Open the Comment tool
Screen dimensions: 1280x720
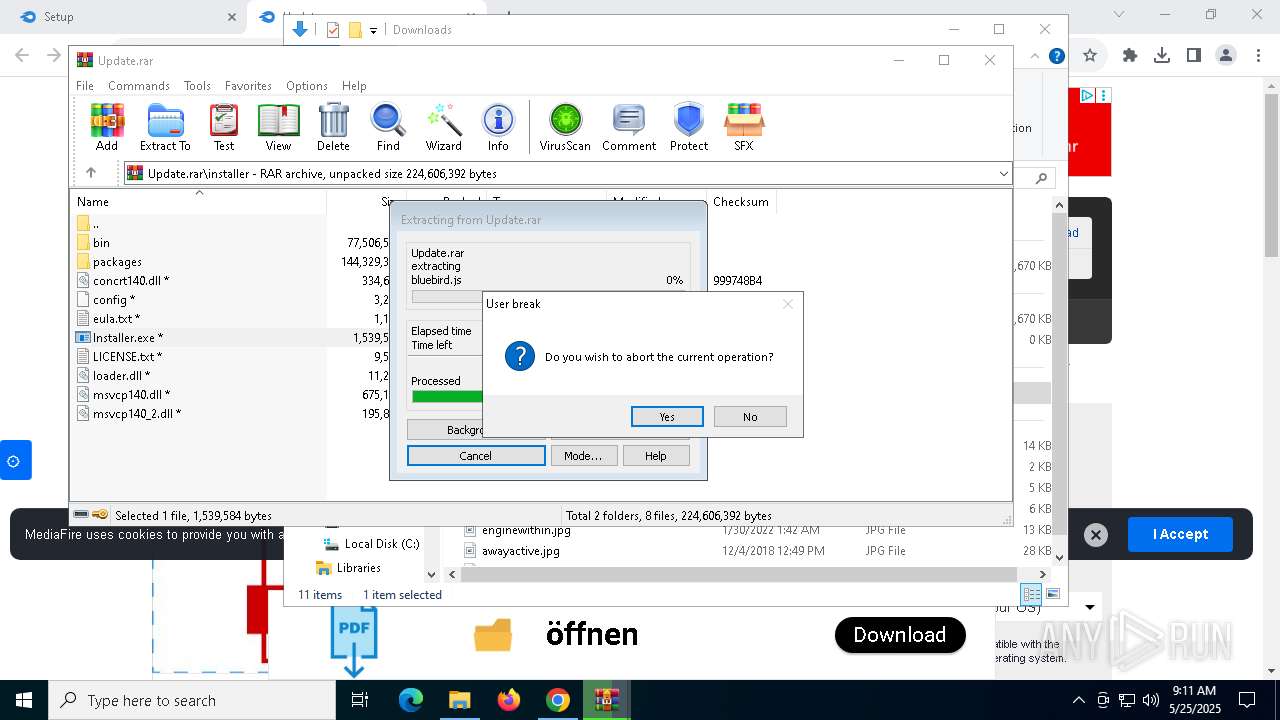tap(629, 127)
